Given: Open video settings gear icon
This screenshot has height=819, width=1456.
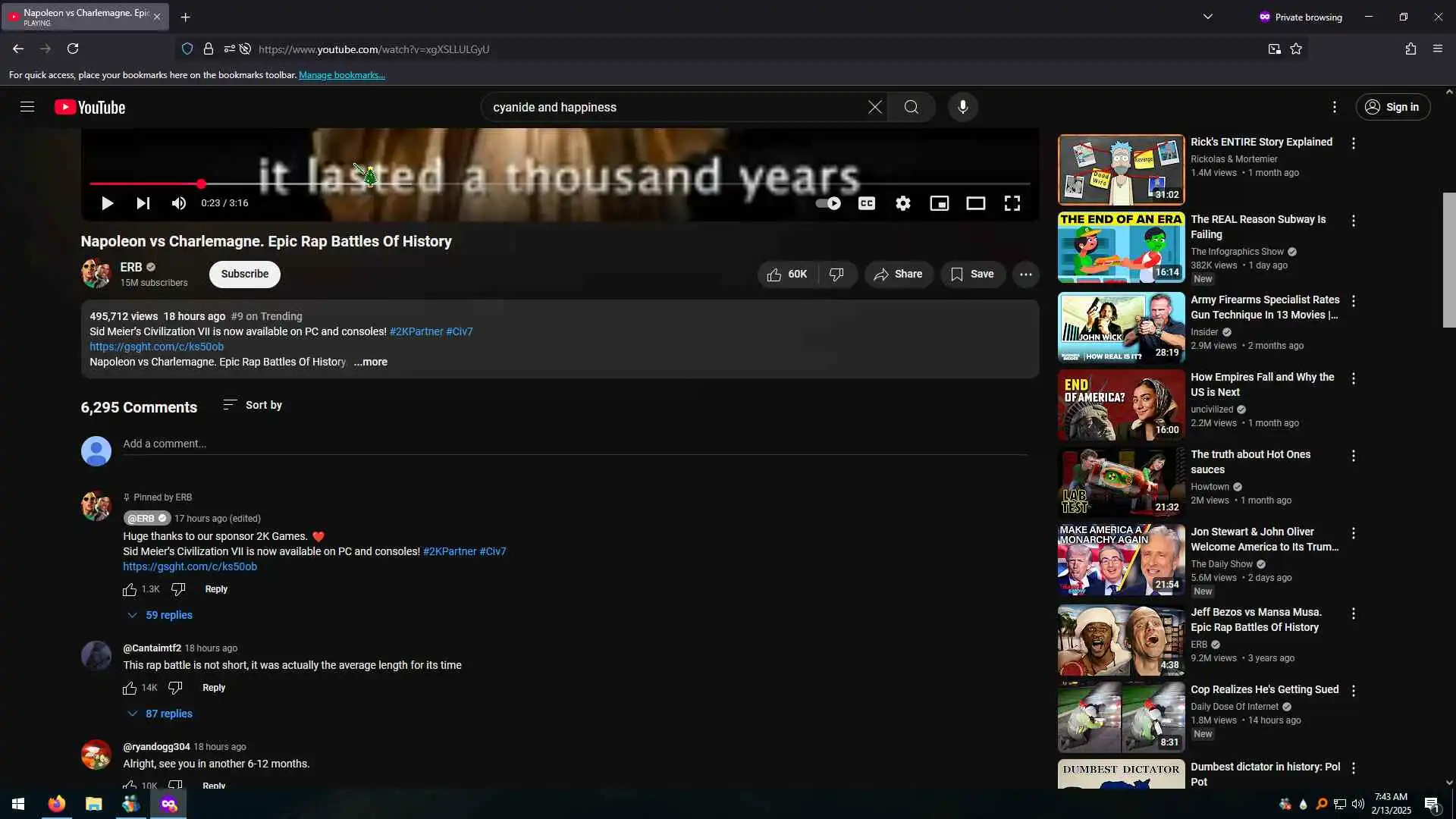Looking at the screenshot, I should click(902, 203).
